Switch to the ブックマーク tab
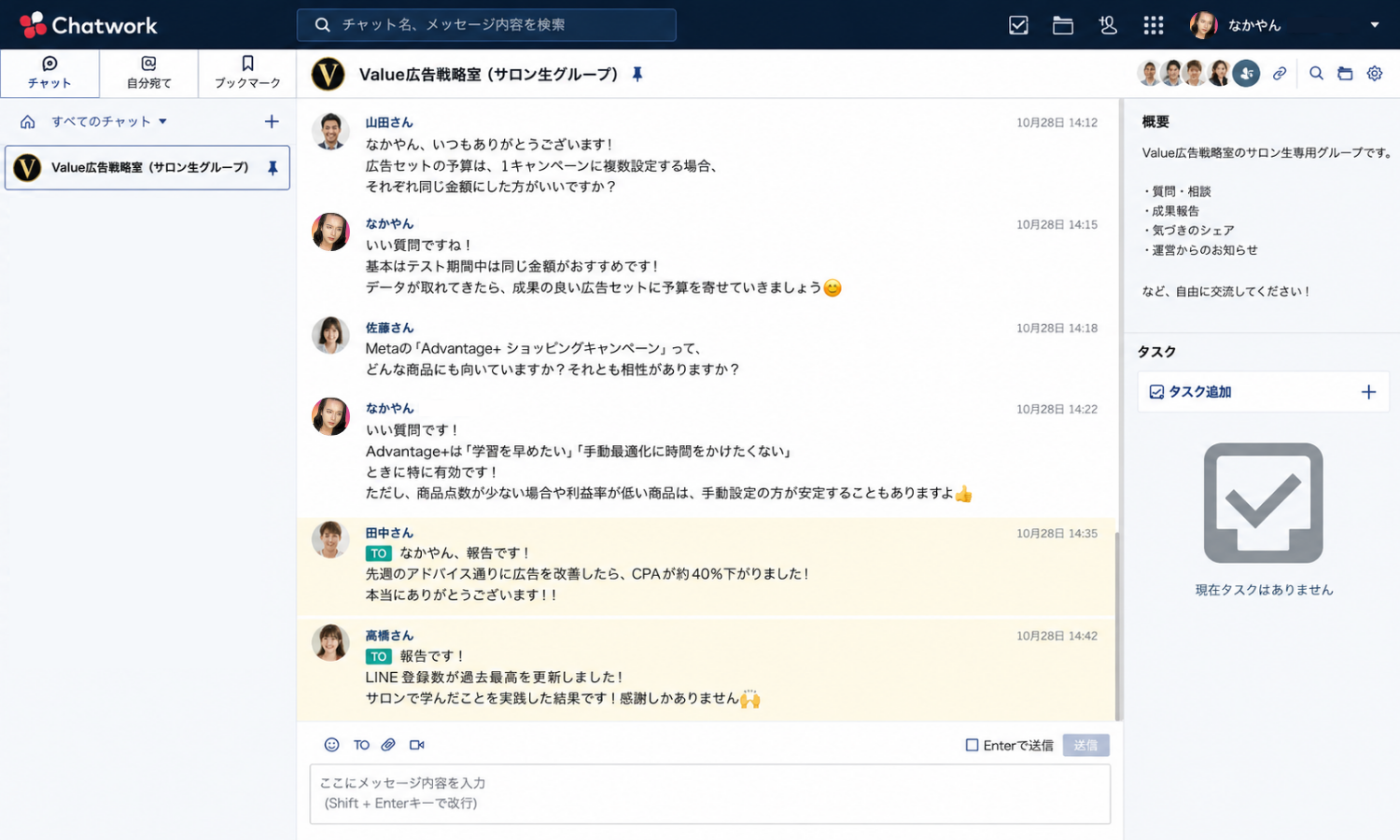The width and height of the screenshot is (1400, 840). point(247,74)
